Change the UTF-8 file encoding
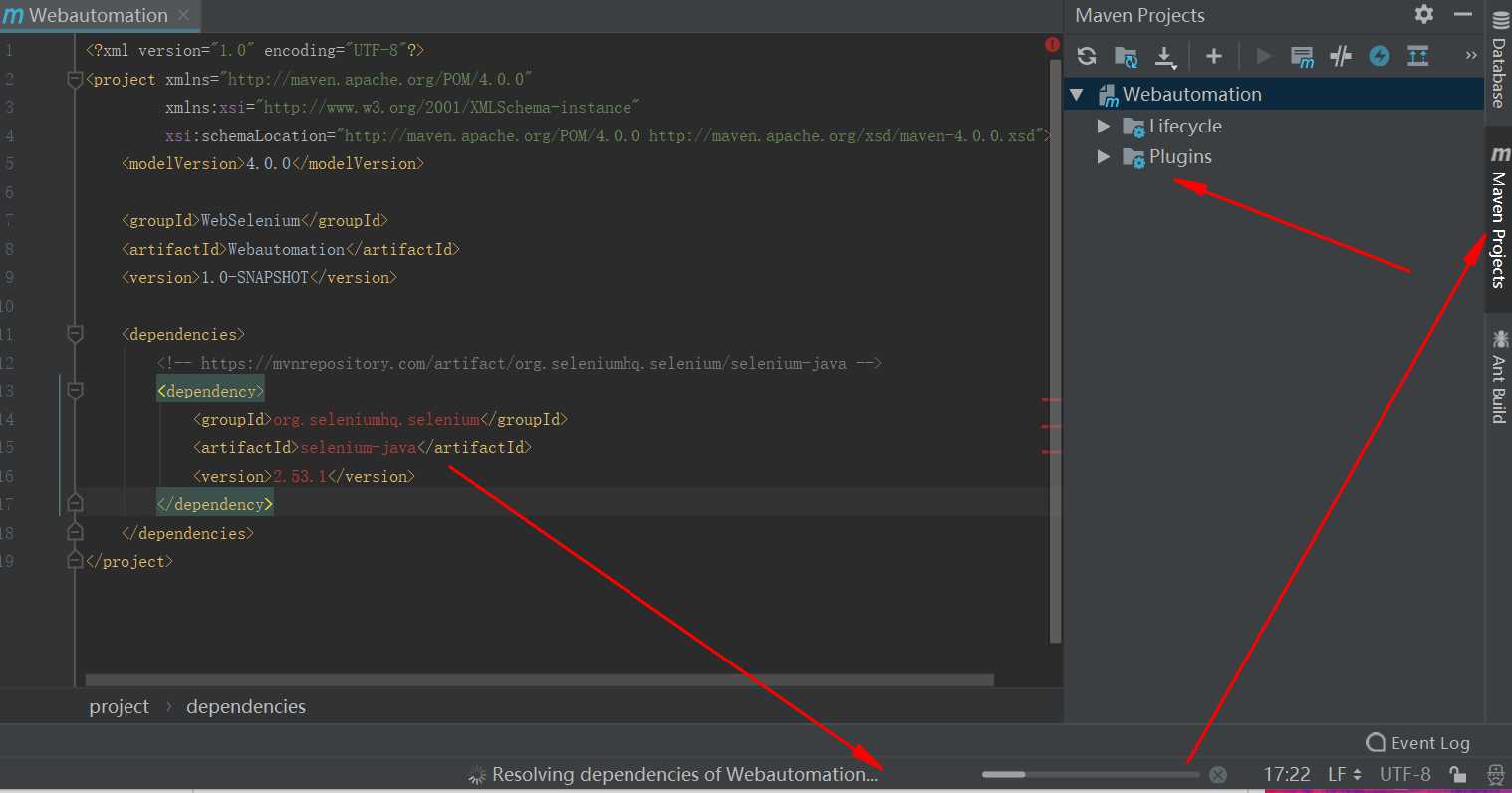Screen dimensions: 1512x793 pos(1404,774)
